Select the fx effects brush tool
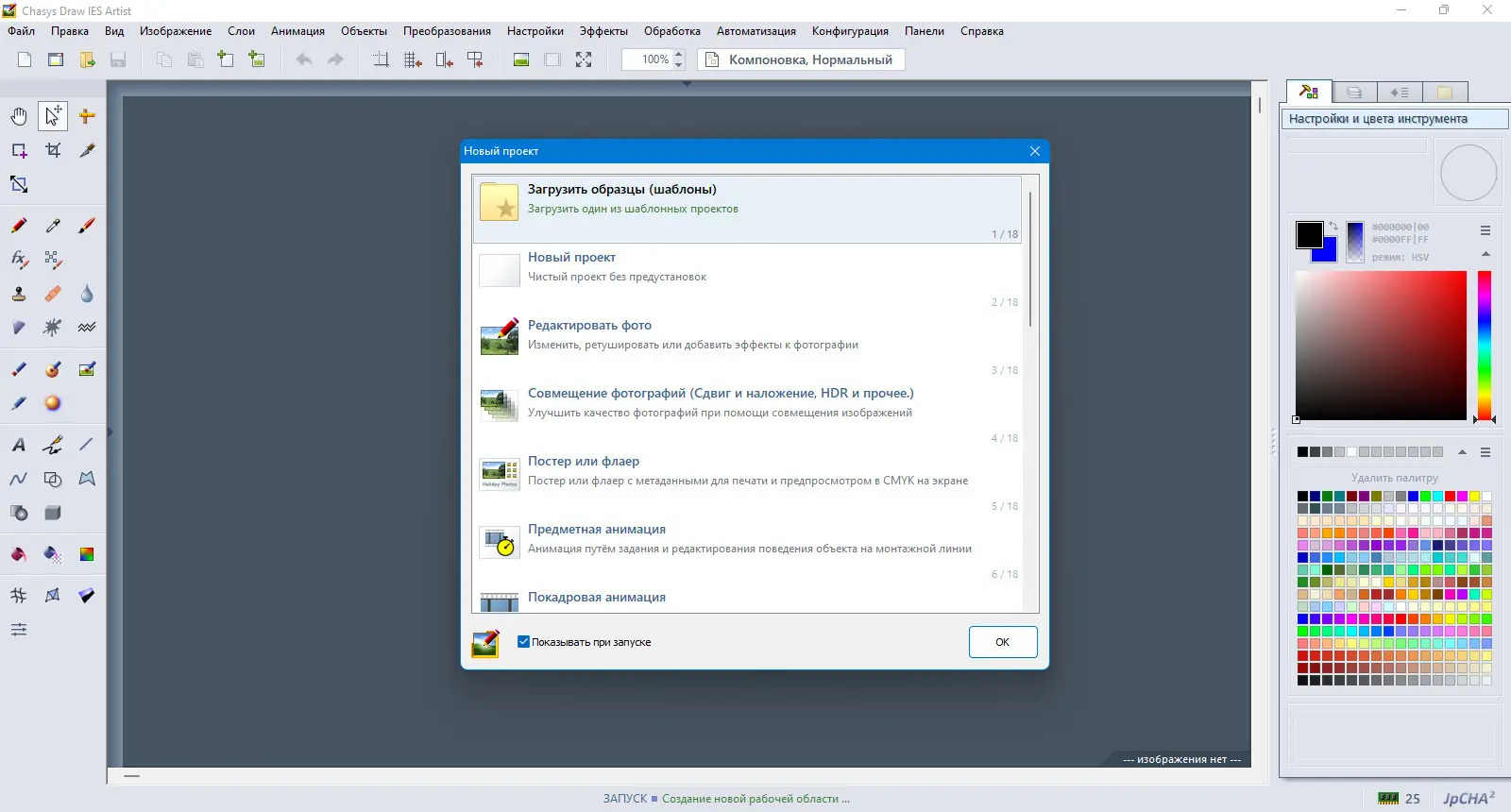This screenshot has width=1511, height=812. point(19,260)
